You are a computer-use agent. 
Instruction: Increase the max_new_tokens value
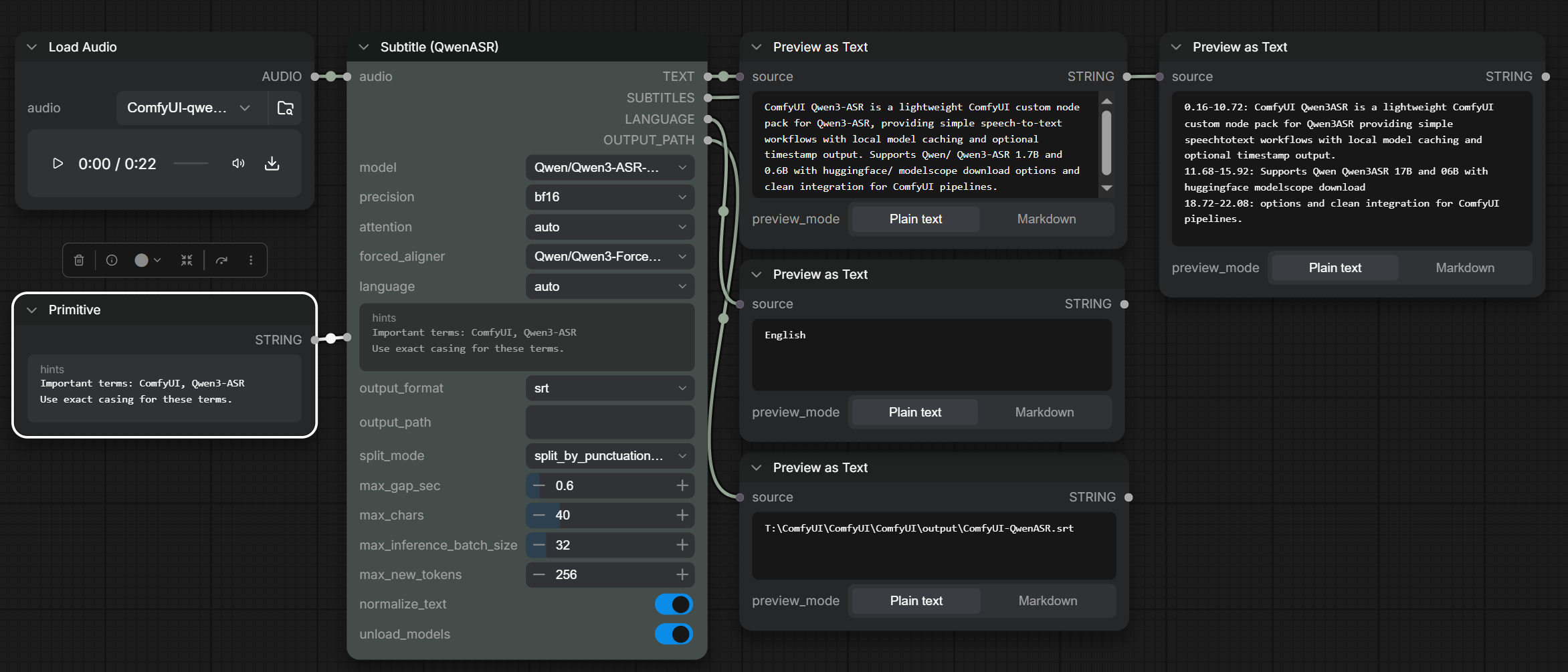[682, 575]
